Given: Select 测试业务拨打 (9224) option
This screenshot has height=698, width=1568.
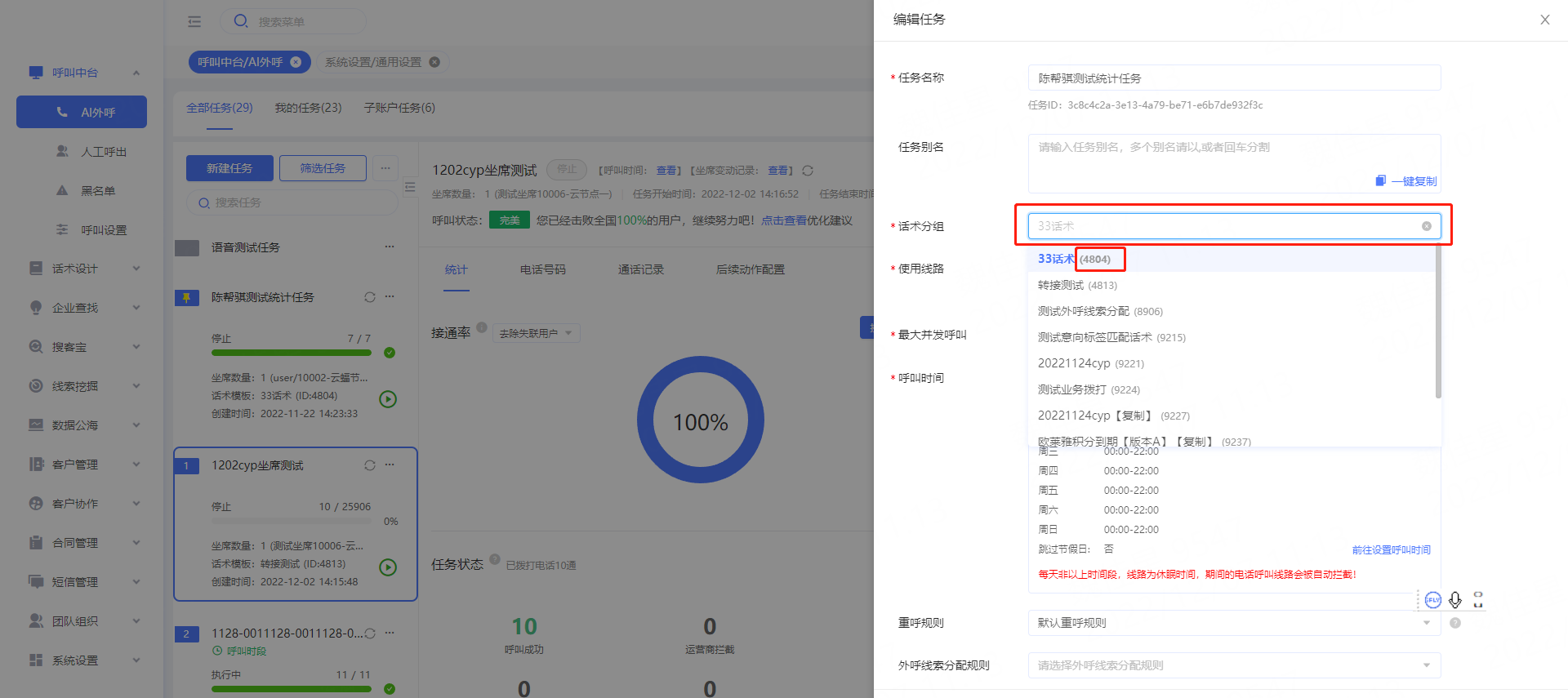Looking at the screenshot, I should point(1232,389).
